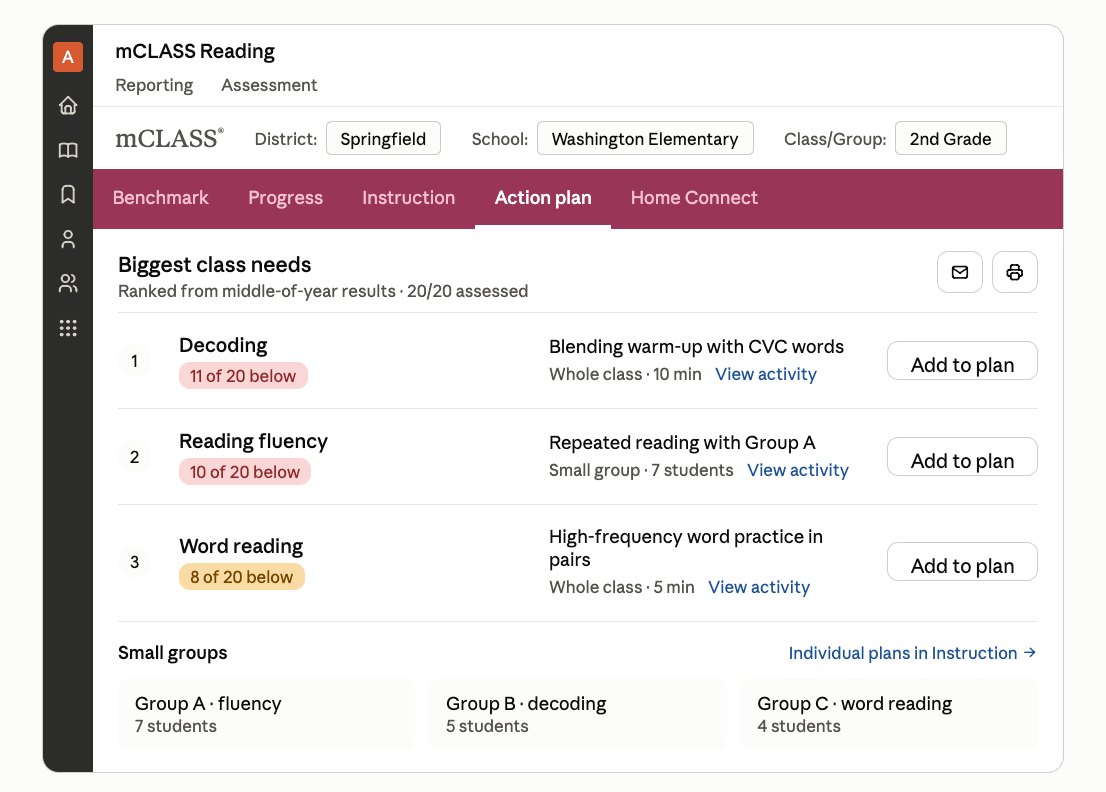Screen dimensions: 1106x792
Task: Click the orange A logo icon
Action: (x=68, y=57)
